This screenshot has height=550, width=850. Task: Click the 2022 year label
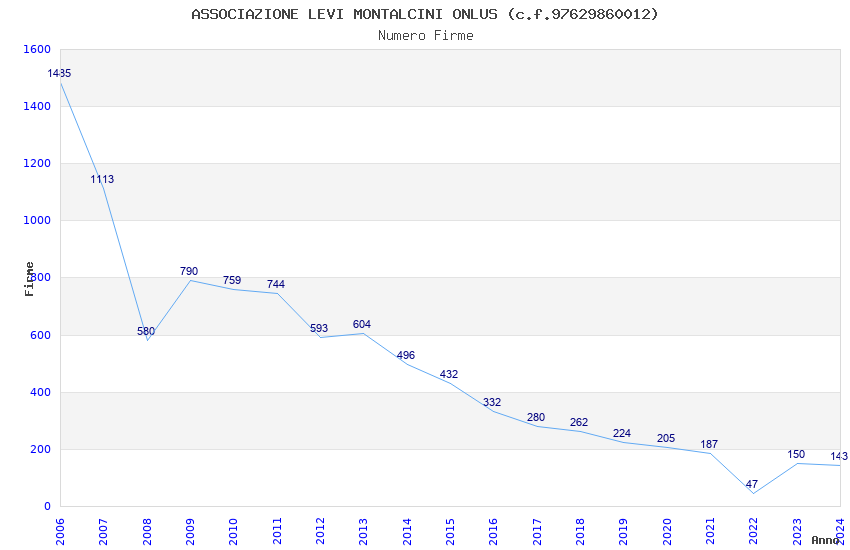[x=754, y=531]
